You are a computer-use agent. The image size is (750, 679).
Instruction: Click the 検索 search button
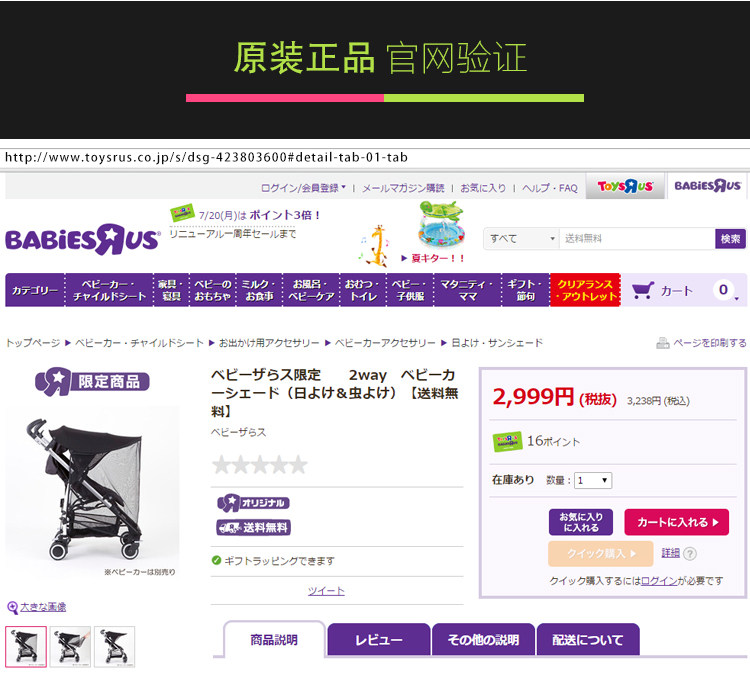click(730, 238)
